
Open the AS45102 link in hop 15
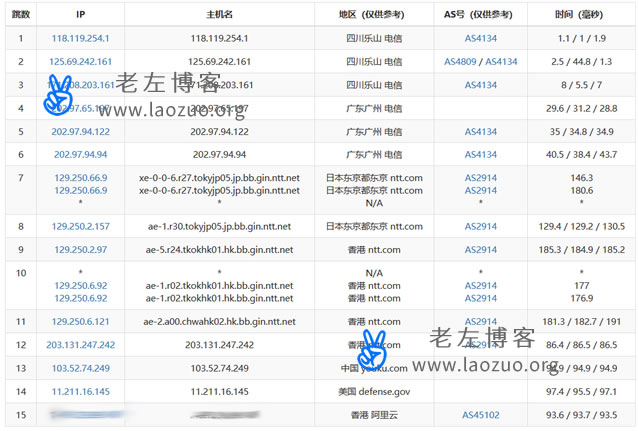coord(480,415)
